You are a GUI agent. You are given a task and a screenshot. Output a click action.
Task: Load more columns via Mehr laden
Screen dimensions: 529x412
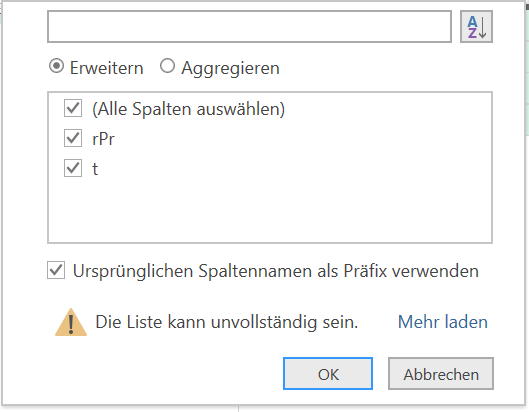(x=443, y=322)
